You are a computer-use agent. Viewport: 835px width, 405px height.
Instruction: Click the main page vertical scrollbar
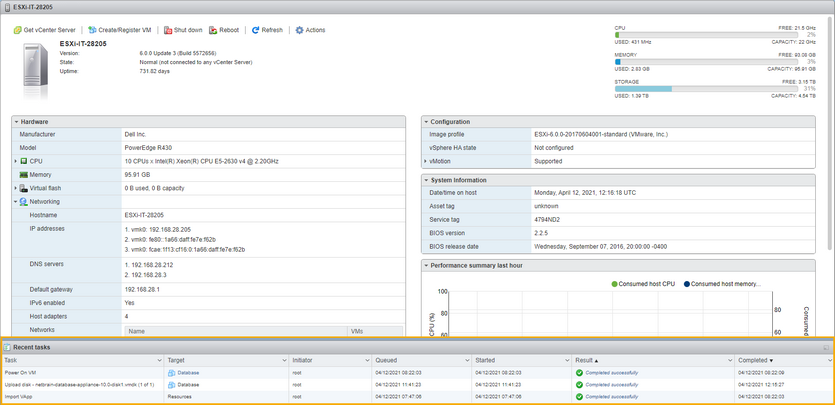point(831,133)
